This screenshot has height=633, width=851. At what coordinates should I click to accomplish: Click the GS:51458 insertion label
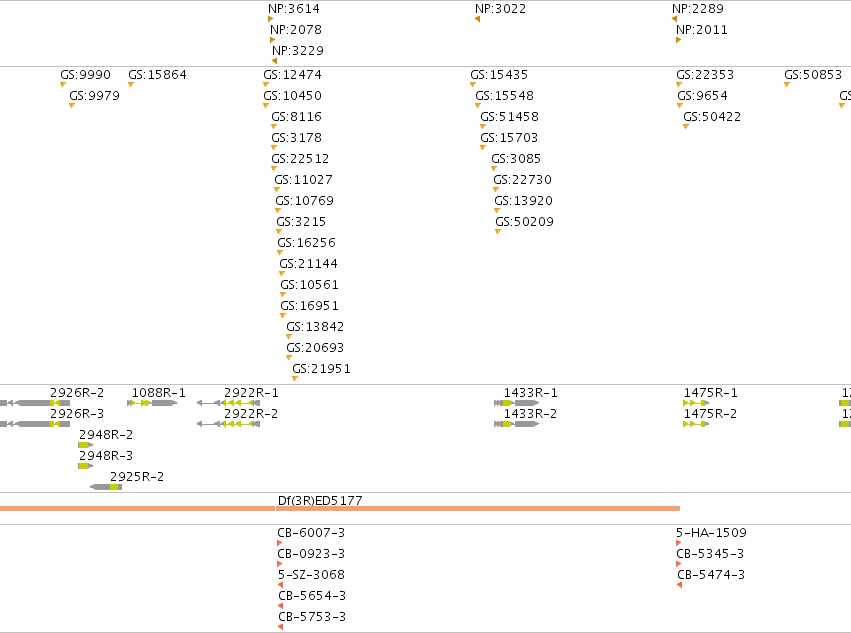(x=510, y=117)
